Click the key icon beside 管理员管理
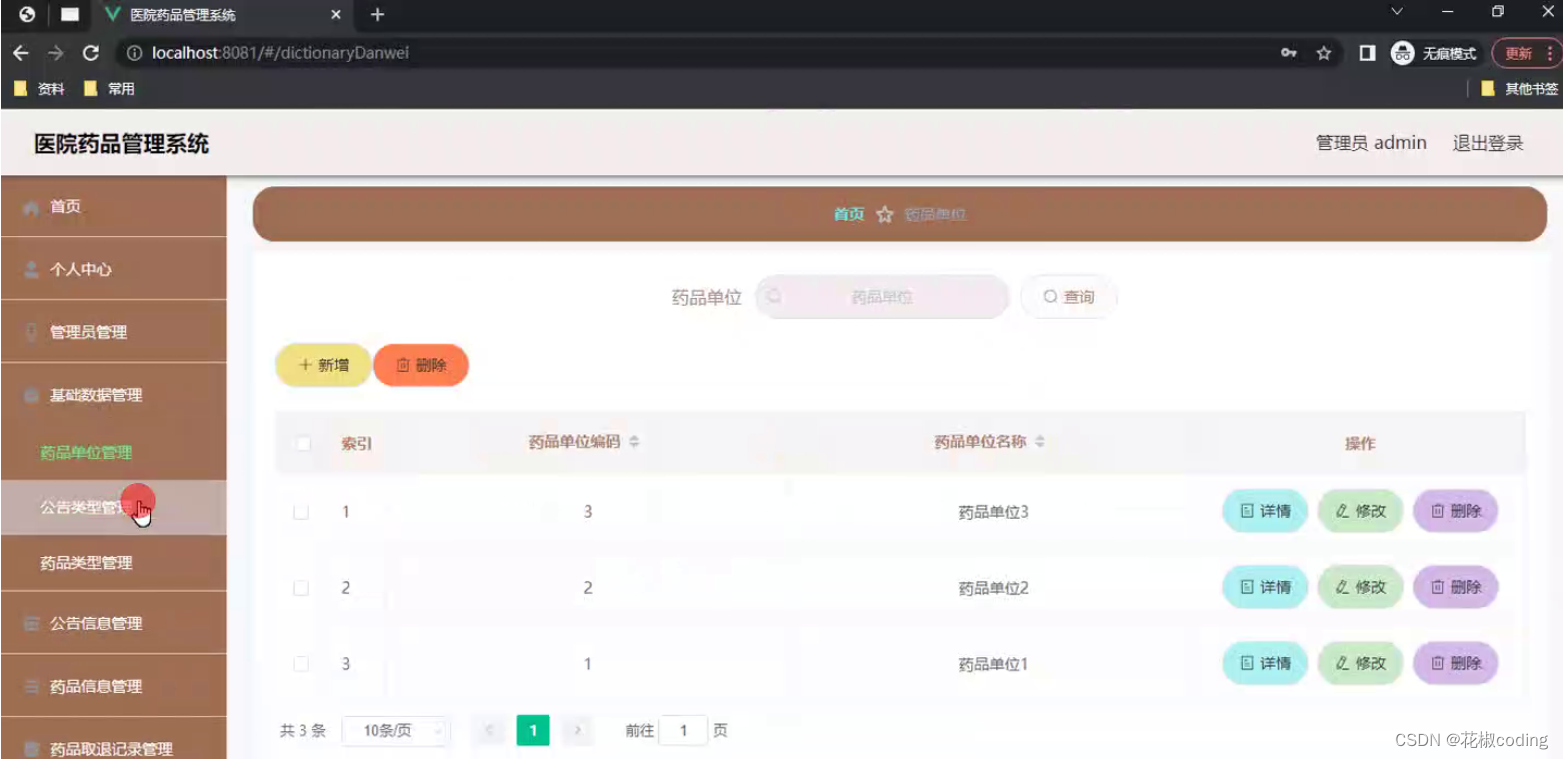This screenshot has height=759, width=1563. click(30, 331)
